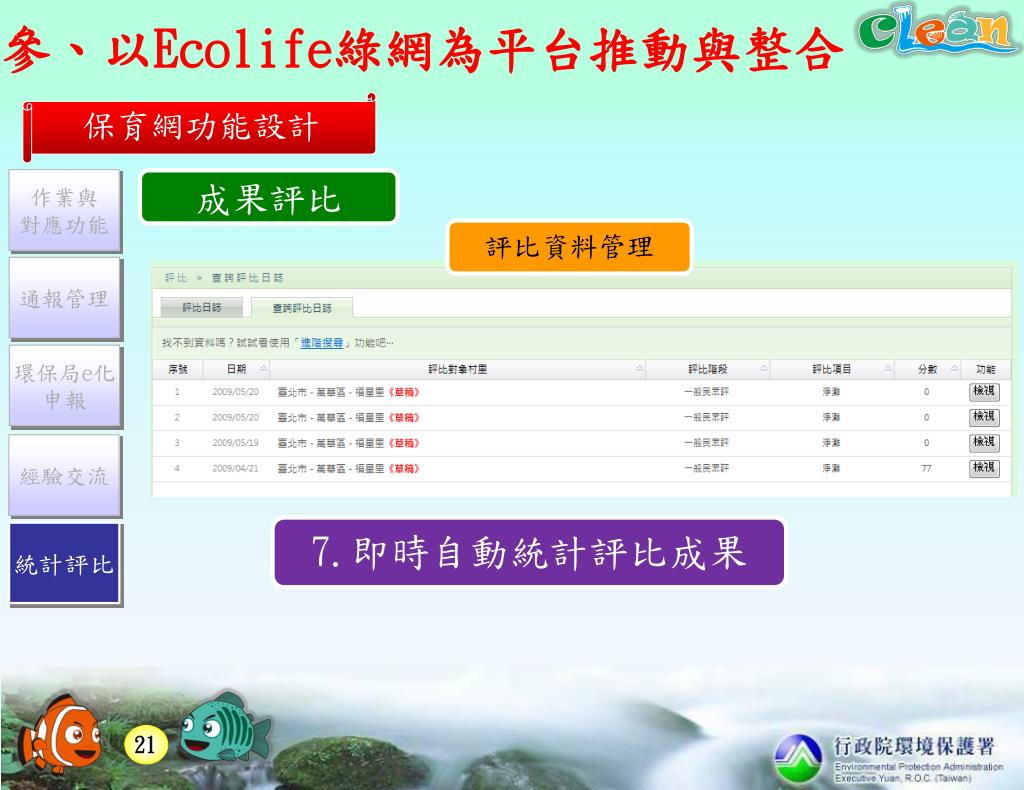Open the 經驗交流 side menu item
Screen dimensions: 1024x790
coord(65,476)
